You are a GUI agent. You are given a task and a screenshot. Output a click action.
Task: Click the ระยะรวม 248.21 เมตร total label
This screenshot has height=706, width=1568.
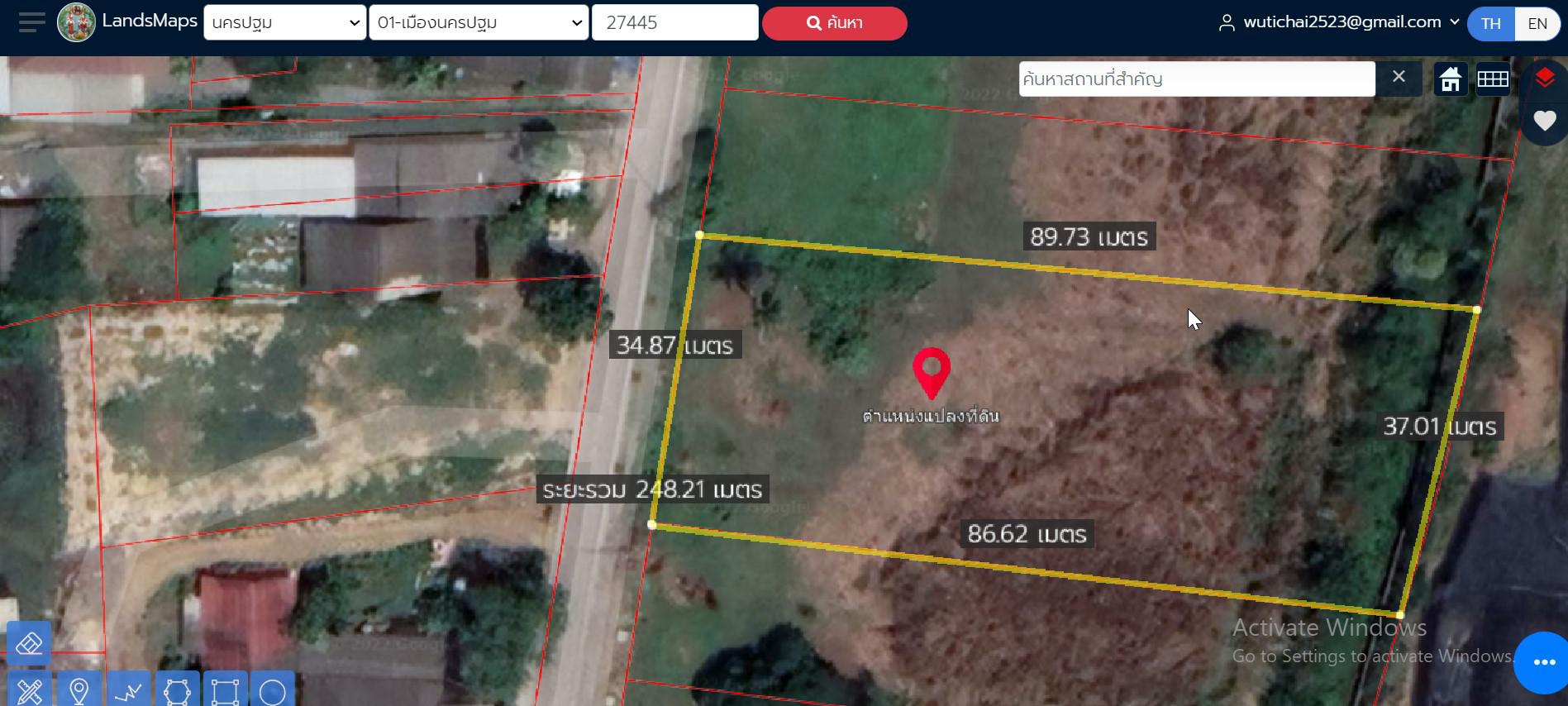652,489
